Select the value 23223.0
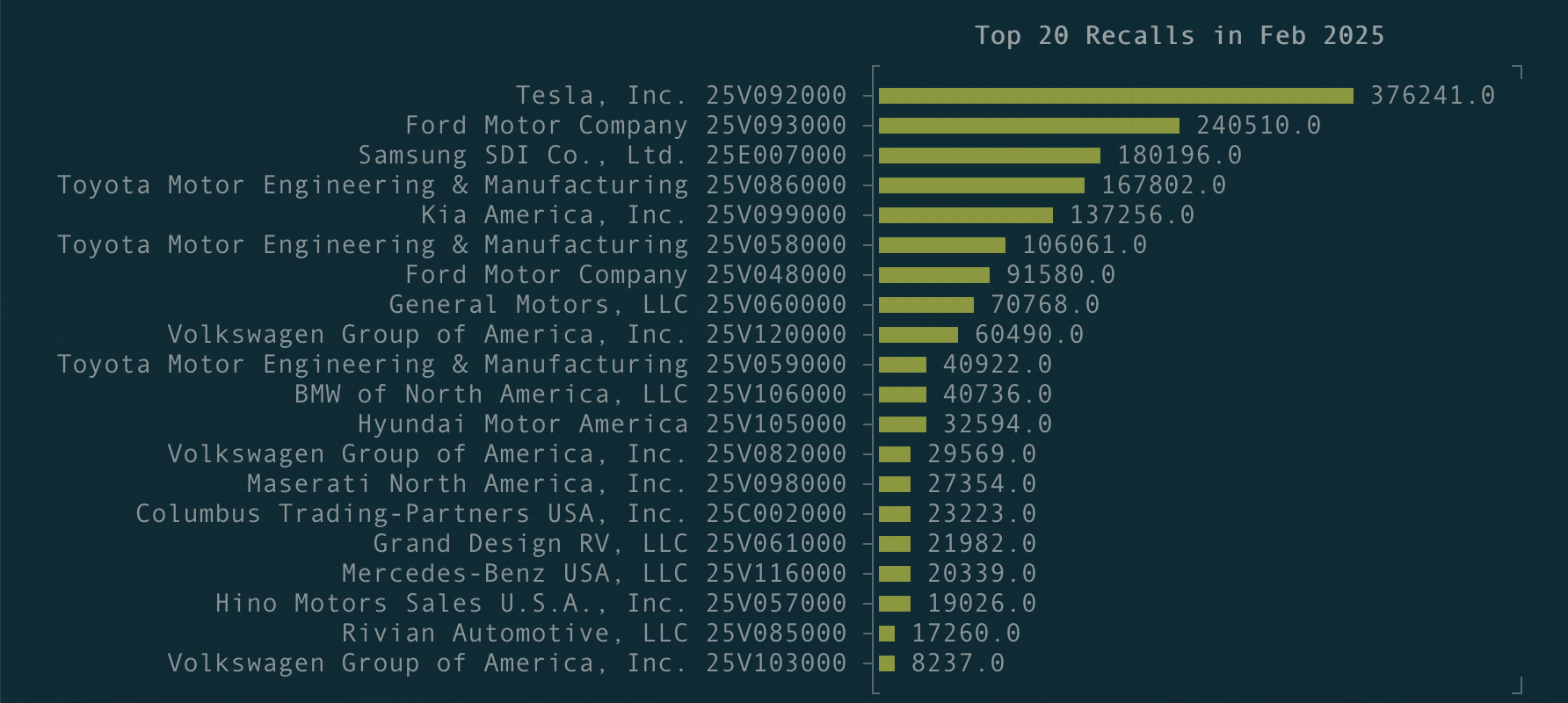 click(x=982, y=513)
